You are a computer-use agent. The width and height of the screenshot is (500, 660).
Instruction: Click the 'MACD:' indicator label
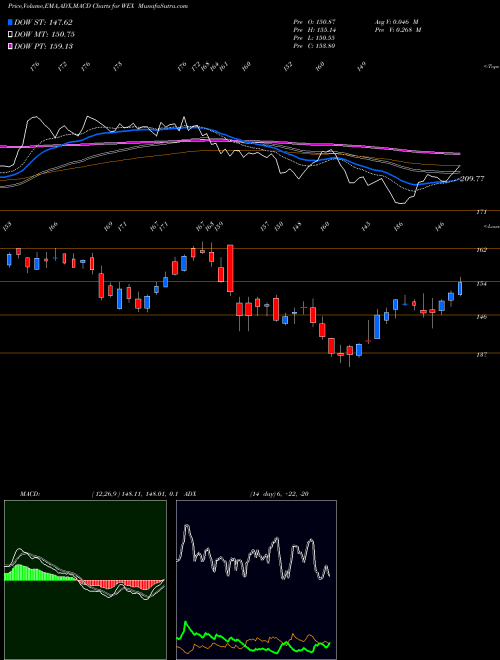click(30, 494)
